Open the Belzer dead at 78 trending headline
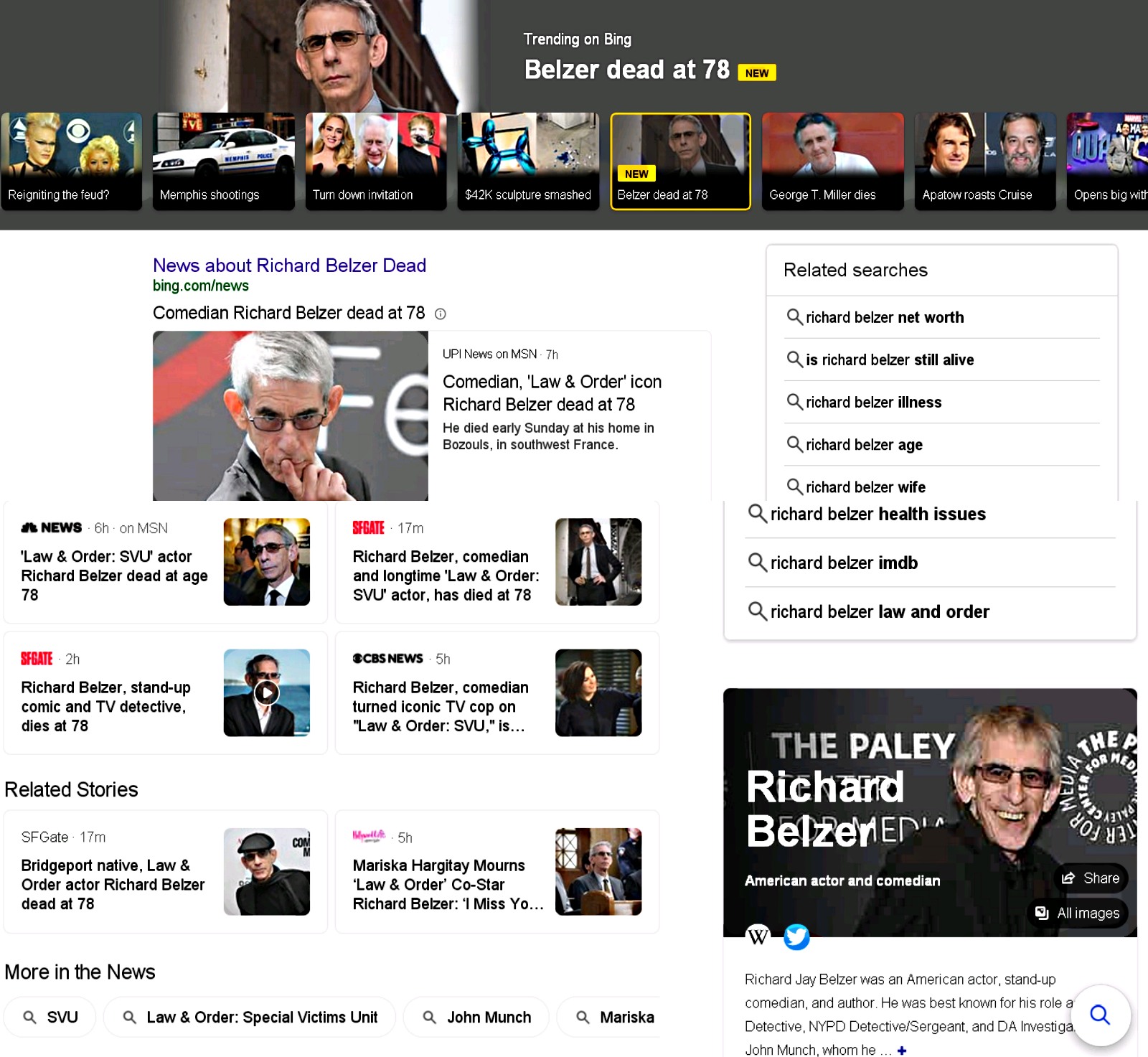Image resolution: width=1148 pixels, height=1057 pixels. tap(626, 70)
